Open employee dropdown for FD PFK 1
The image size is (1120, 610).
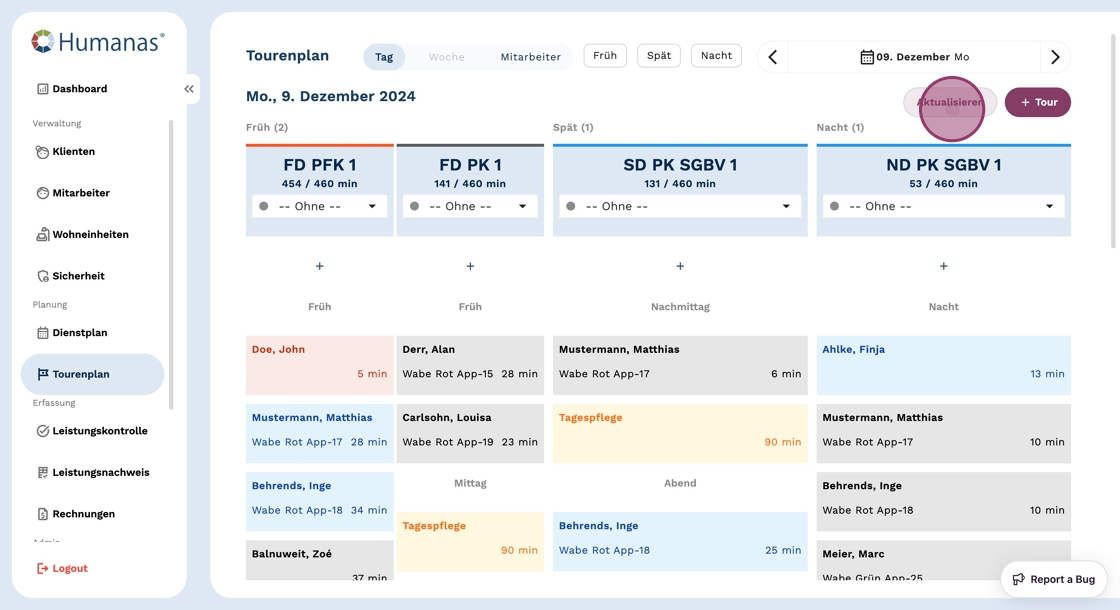pyautogui.click(x=319, y=206)
